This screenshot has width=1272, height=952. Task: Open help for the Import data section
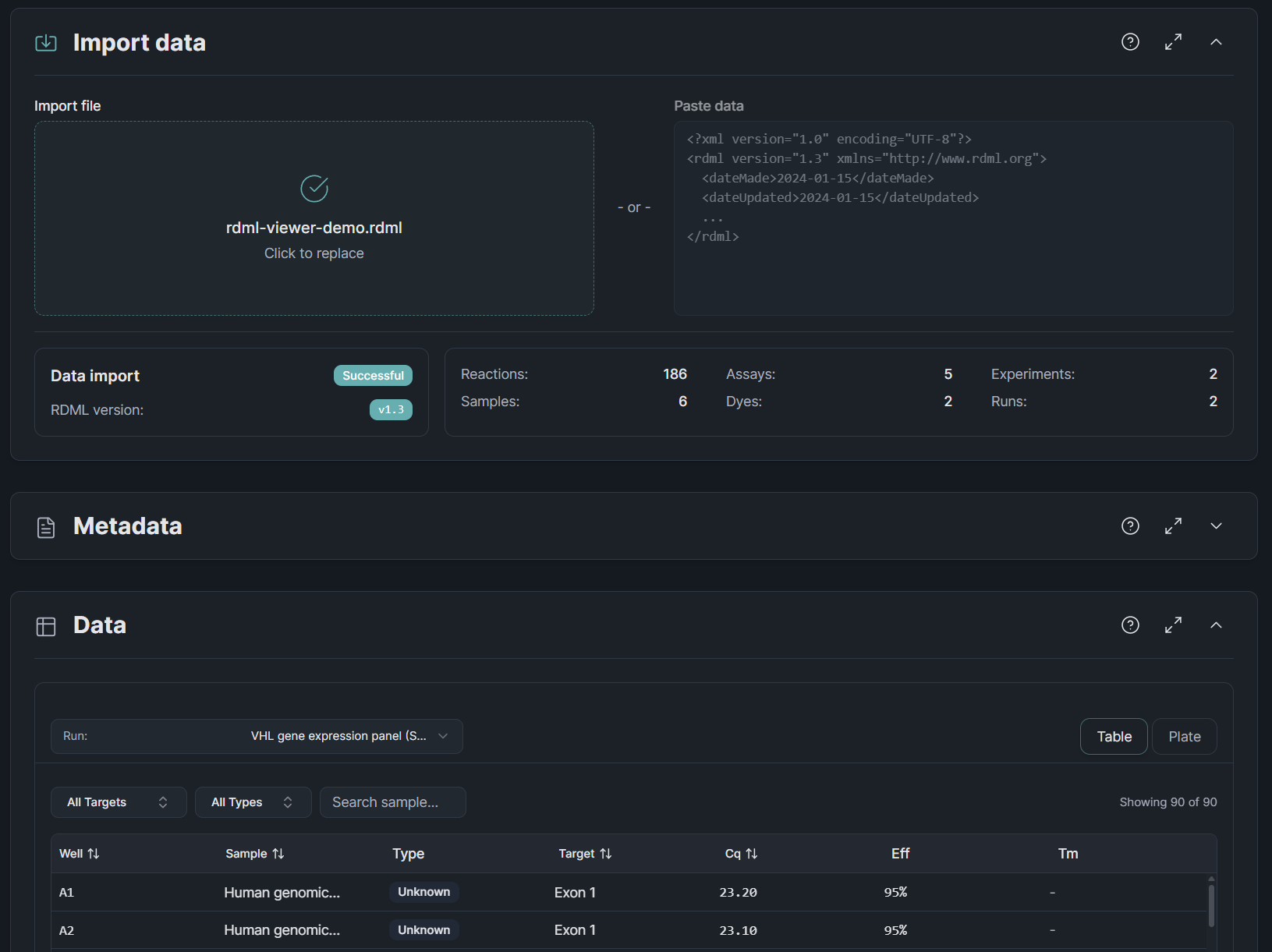[1130, 42]
